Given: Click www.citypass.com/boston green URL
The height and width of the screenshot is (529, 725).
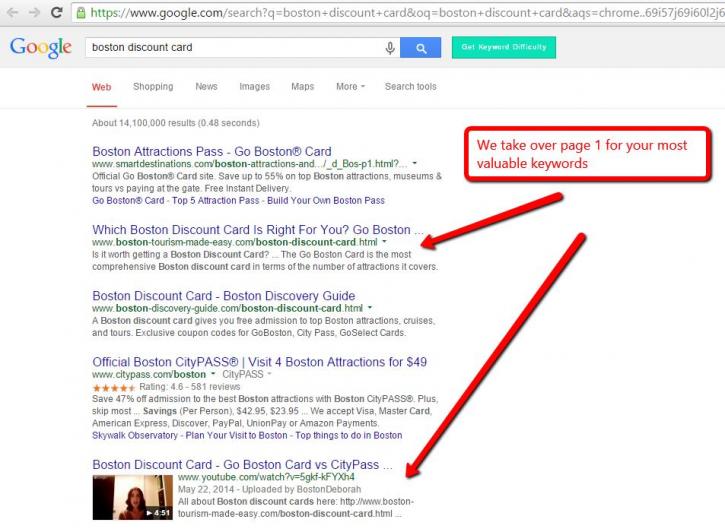Looking at the screenshot, I should tap(149, 375).
